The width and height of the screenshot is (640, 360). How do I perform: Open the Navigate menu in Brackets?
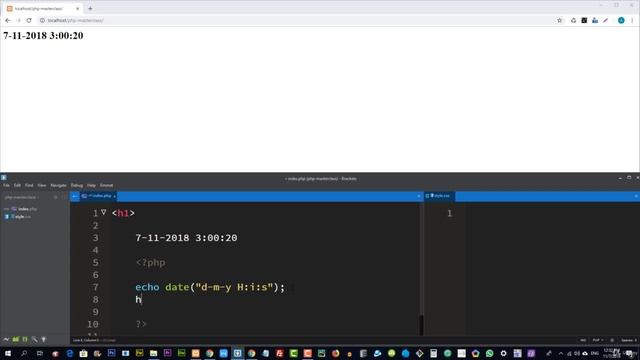58,185
